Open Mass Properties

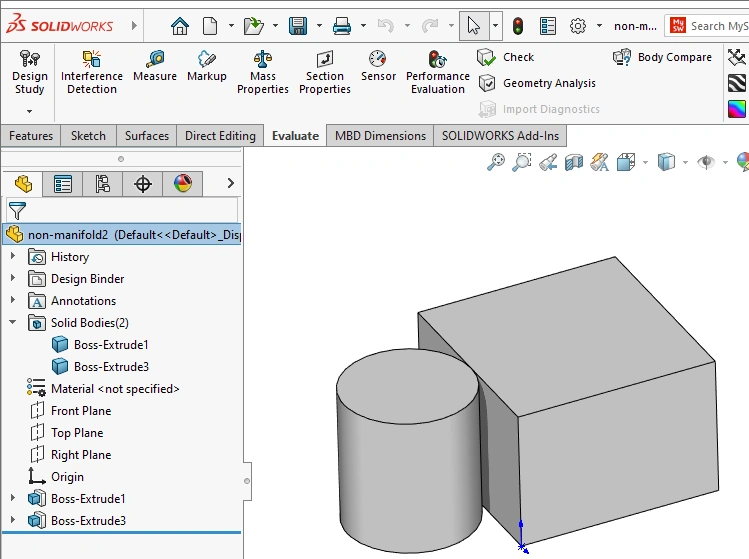tap(263, 72)
